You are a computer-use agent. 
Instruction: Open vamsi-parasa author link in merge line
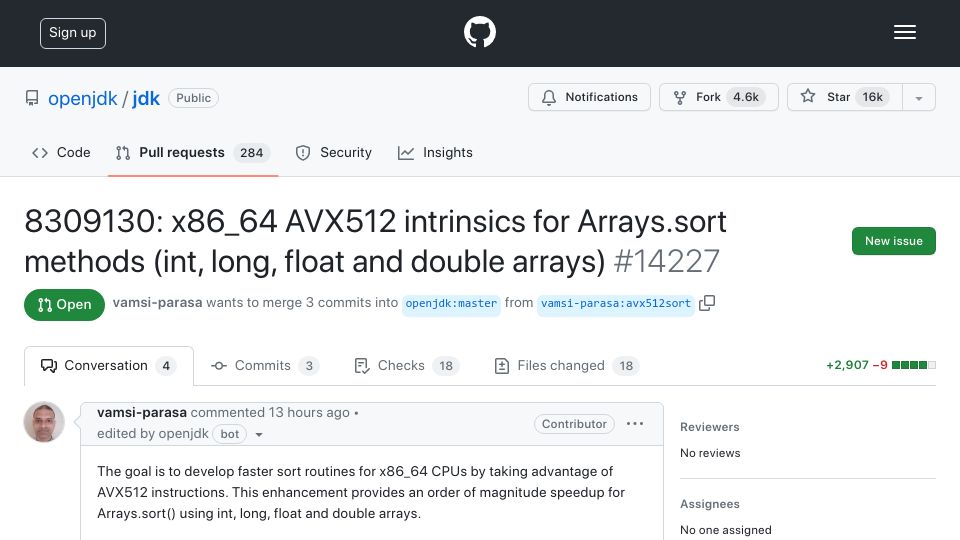coord(157,302)
